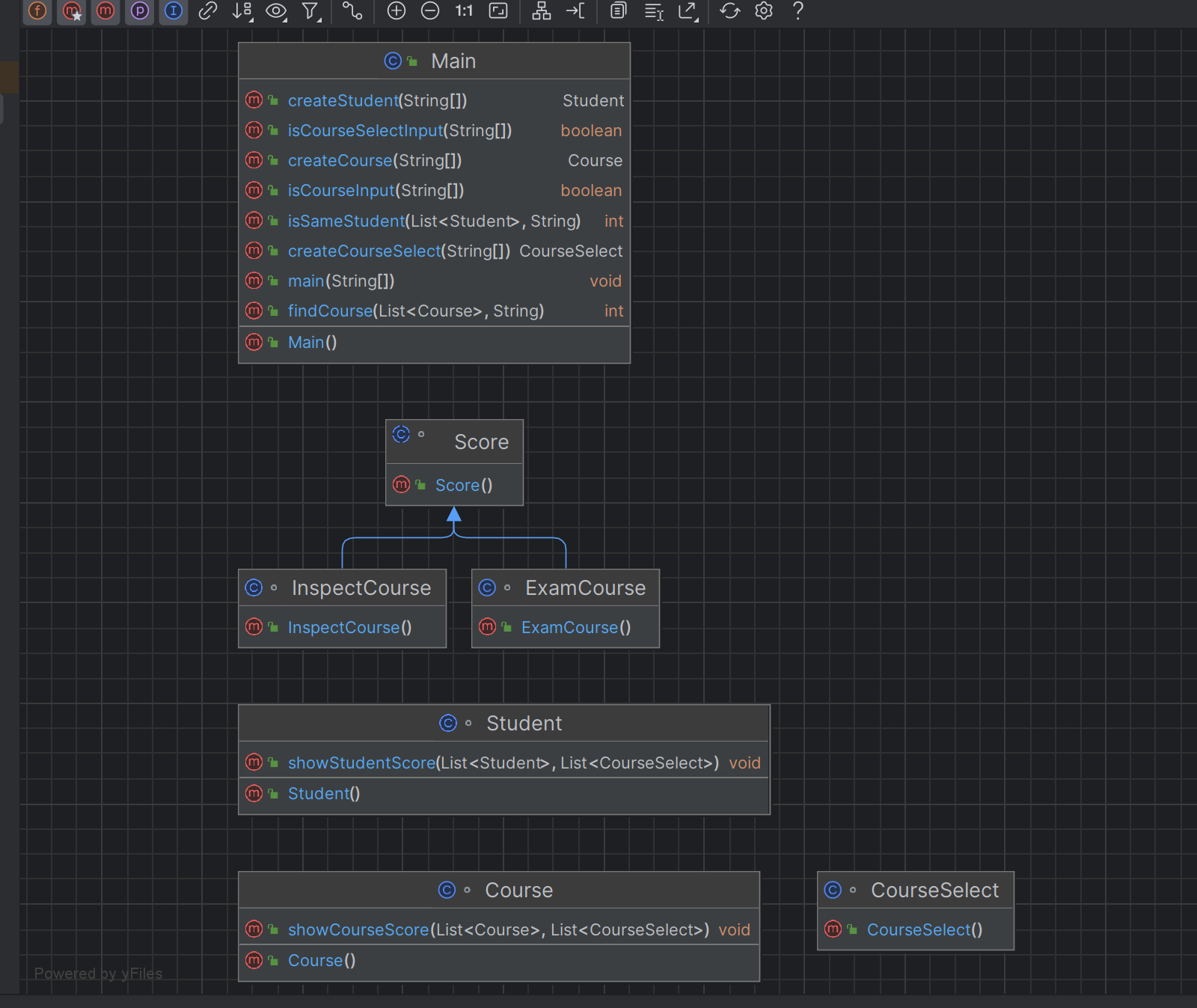Open the help question mark
The width and height of the screenshot is (1197, 1008).
798,11
